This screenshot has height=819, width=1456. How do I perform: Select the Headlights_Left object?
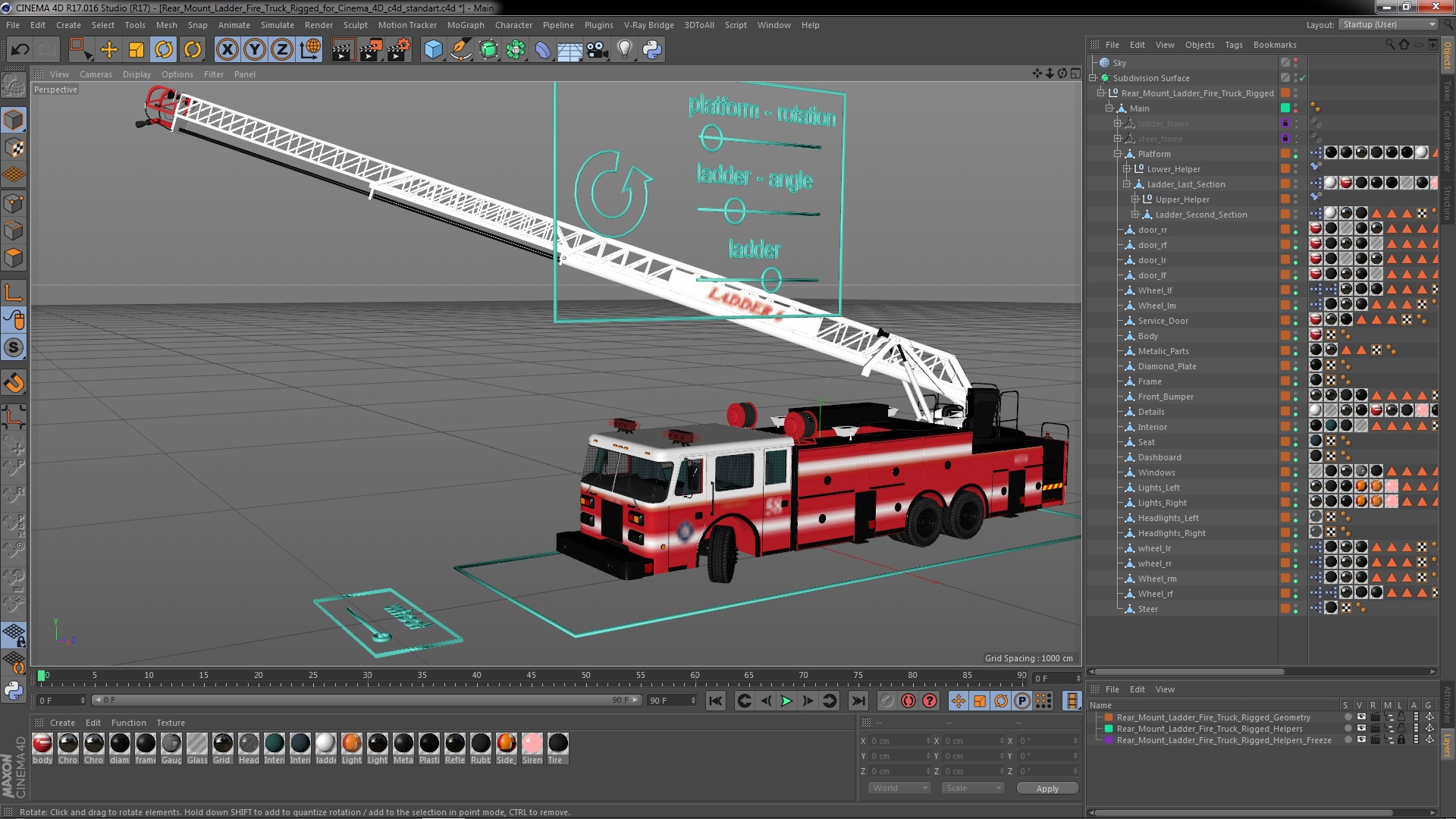tap(1168, 518)
